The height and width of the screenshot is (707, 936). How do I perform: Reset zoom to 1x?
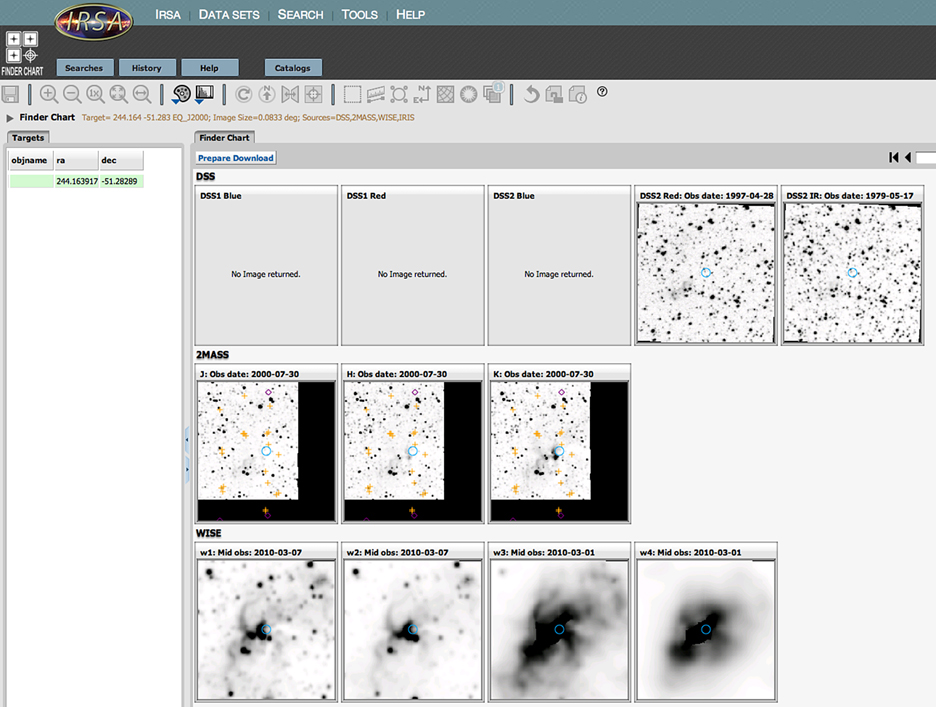pos(95,95)
